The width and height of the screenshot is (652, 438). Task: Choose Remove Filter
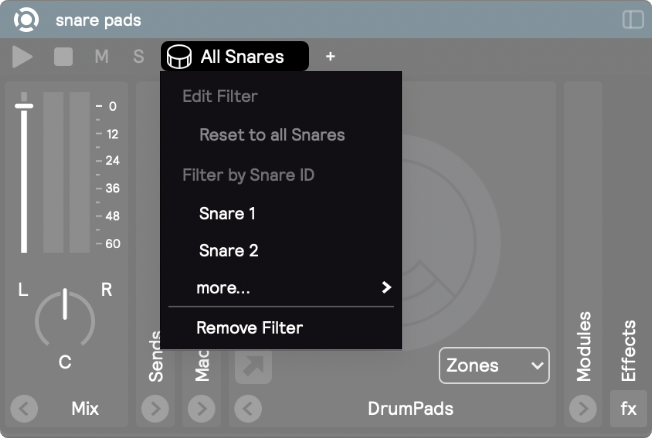click(x=249, y=327)
